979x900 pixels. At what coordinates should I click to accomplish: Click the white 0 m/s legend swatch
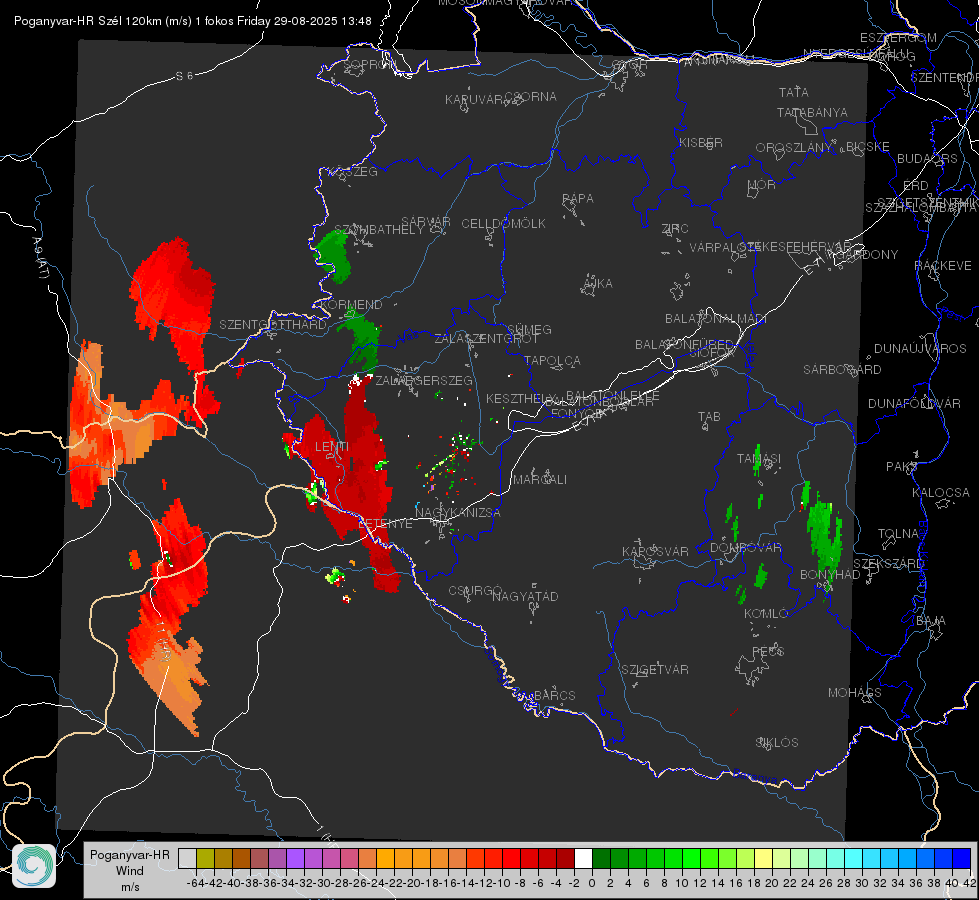(x=583, y=859)
